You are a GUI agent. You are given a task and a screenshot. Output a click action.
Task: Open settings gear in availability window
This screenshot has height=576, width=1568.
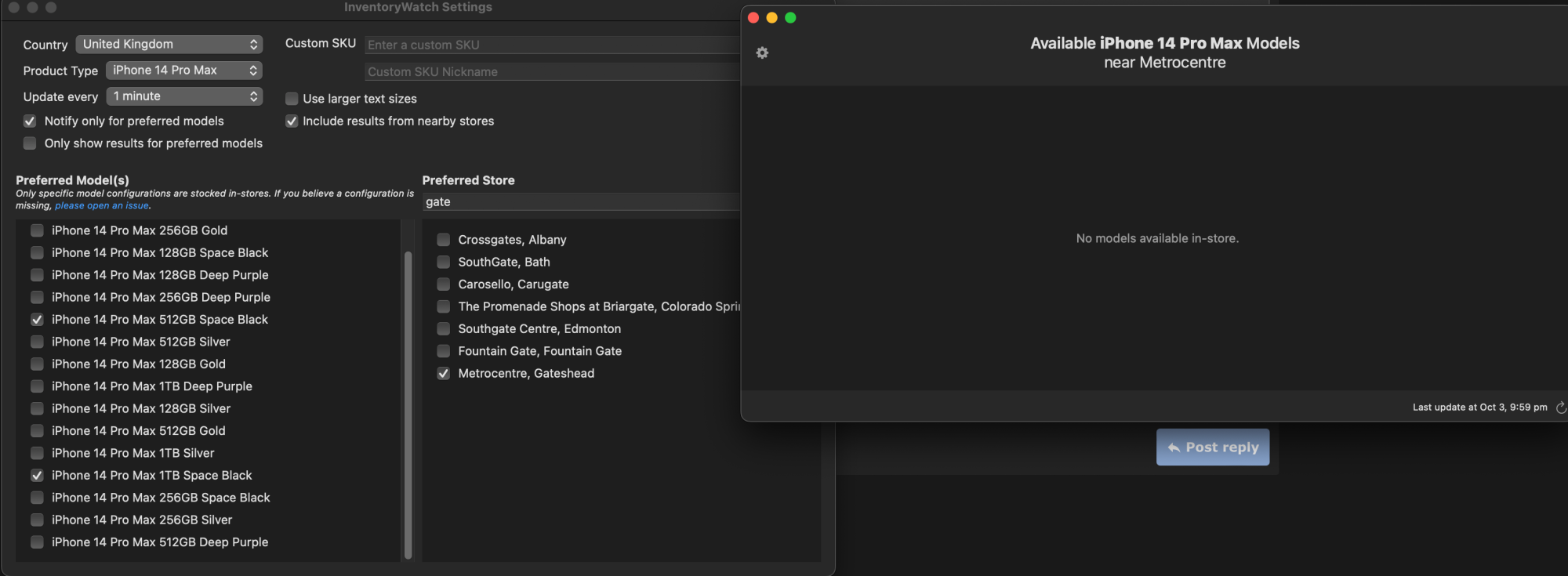pos(762,53)
